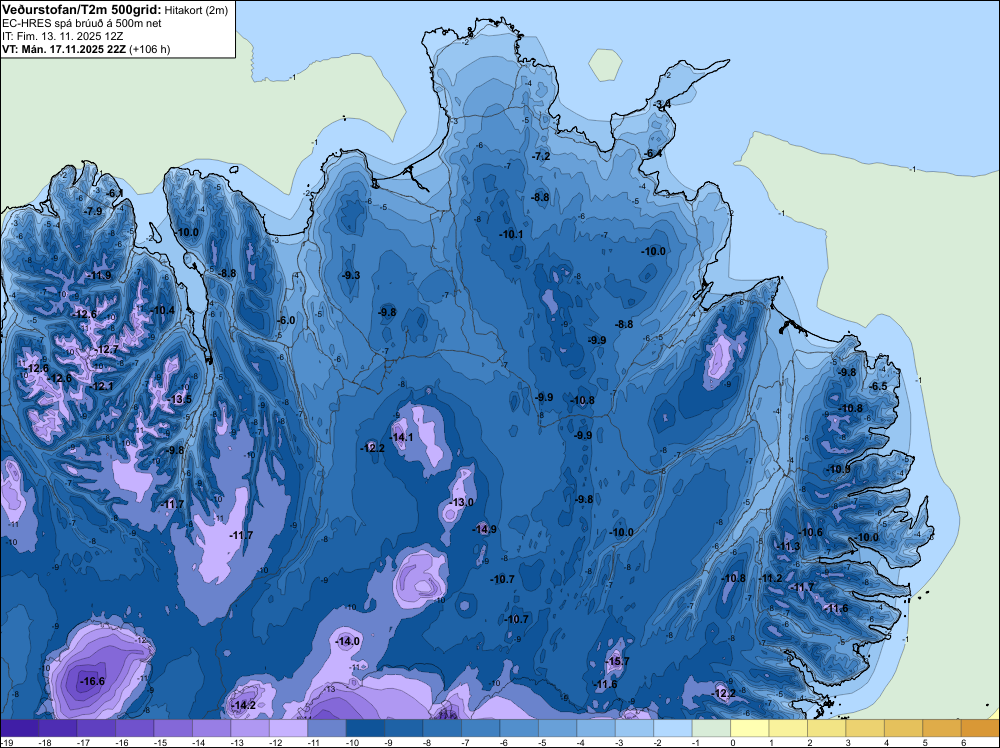Image resolution: width=1000 pixels, height=748 pixels.
Task: Click the '-10.4' temperature value
Action: [163, 311]
